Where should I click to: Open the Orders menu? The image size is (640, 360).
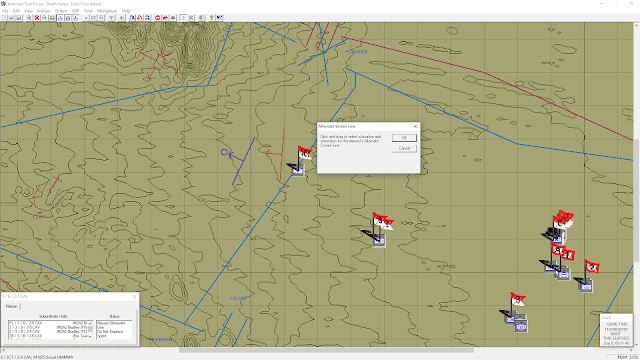tap(61, 11)
